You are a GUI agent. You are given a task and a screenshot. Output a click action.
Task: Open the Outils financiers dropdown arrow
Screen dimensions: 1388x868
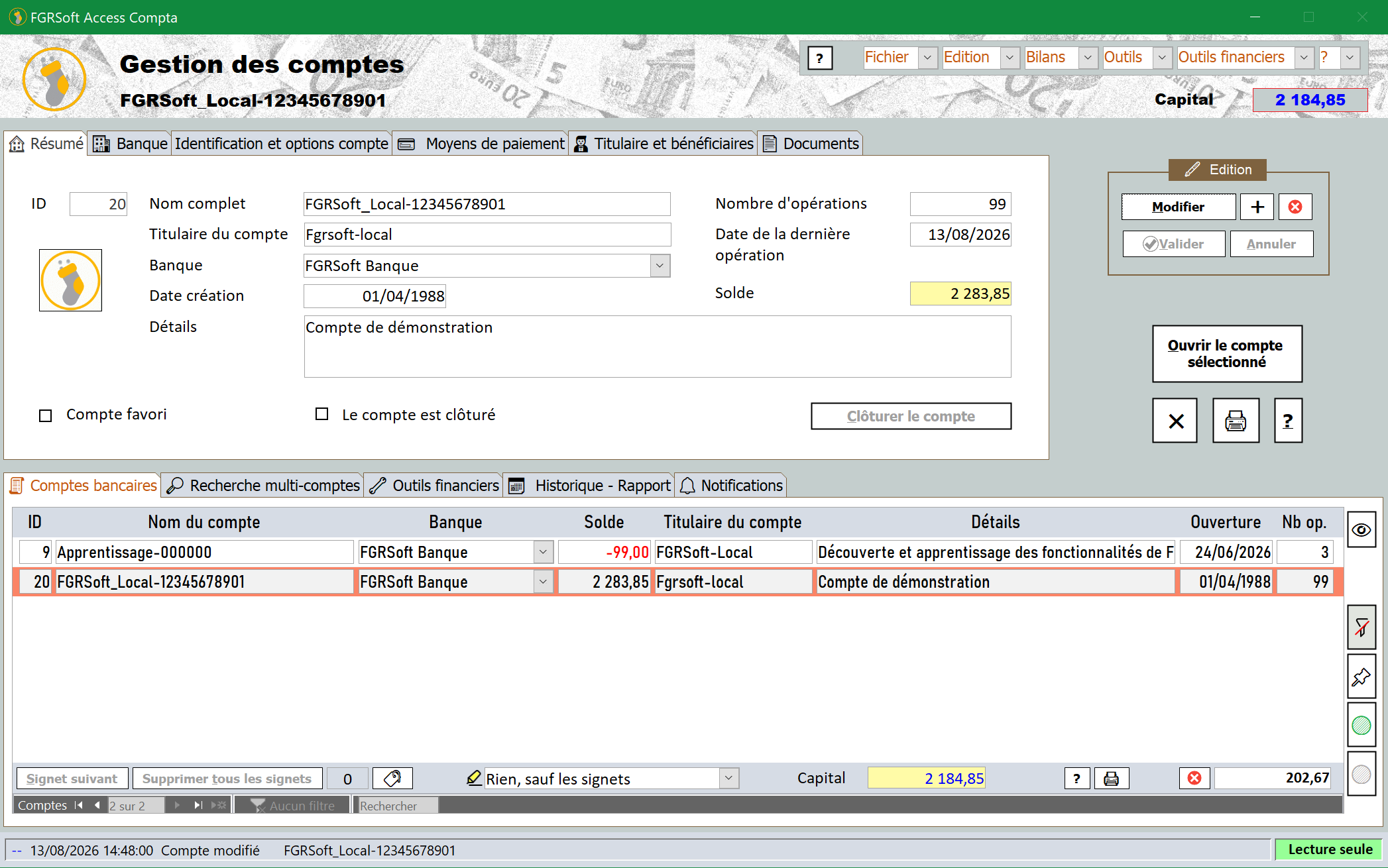pyautogui.click(x=1304, y=58)
